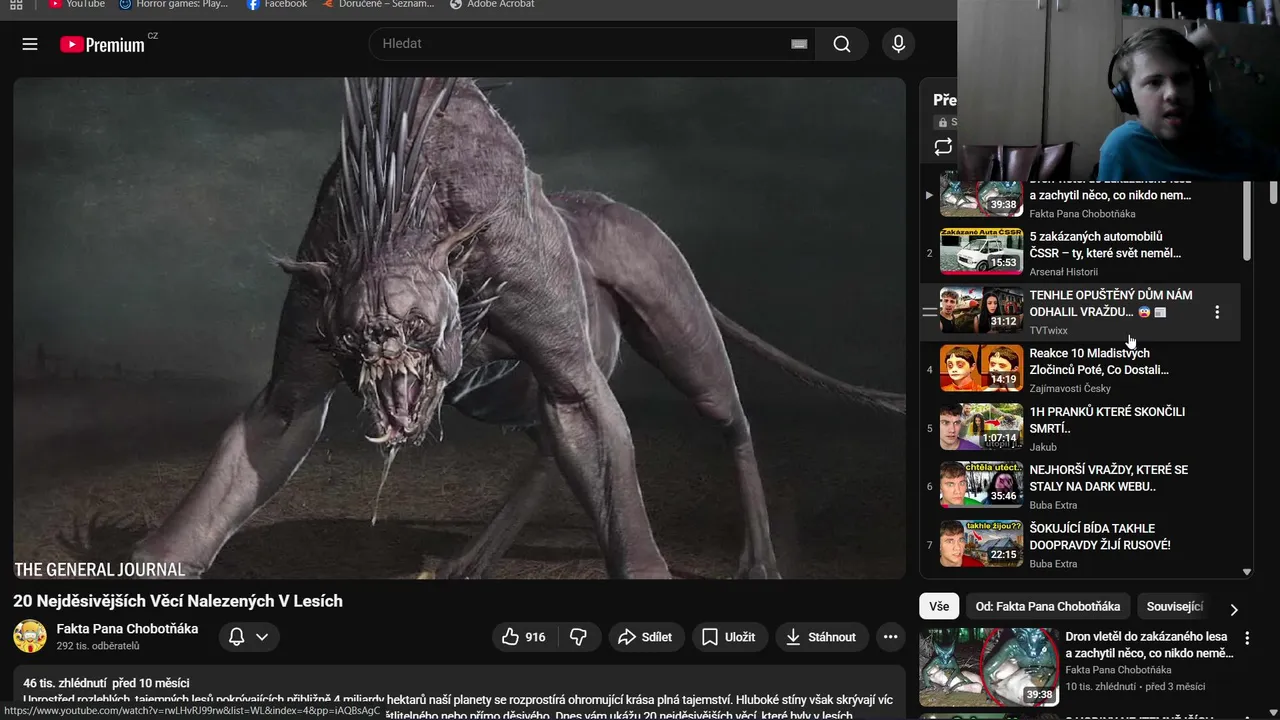The width and height of the screenshot is (1280, 720).
Task: Click the playlist panel scrollbar thumb
Action: [1247, 220]
